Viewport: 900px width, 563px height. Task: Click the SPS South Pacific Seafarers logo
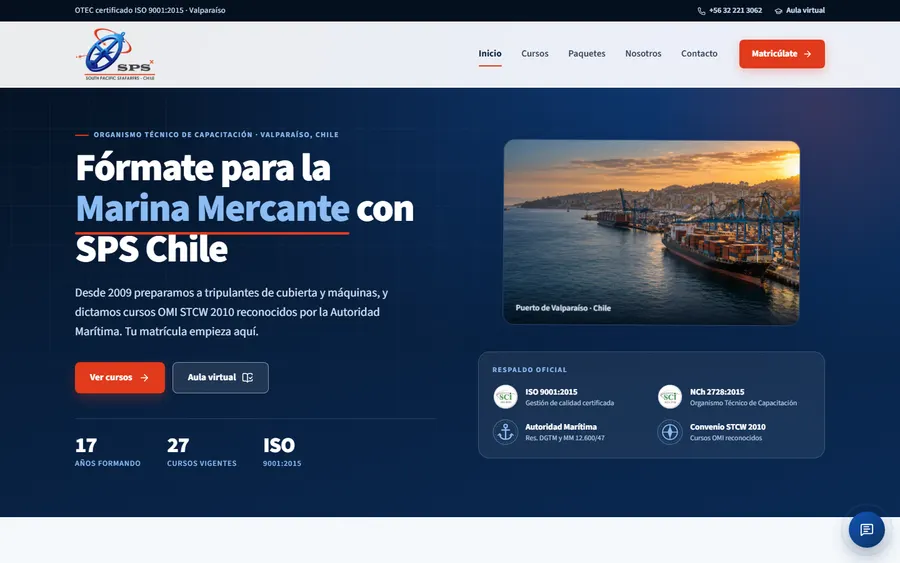click(x=115, y=55)
